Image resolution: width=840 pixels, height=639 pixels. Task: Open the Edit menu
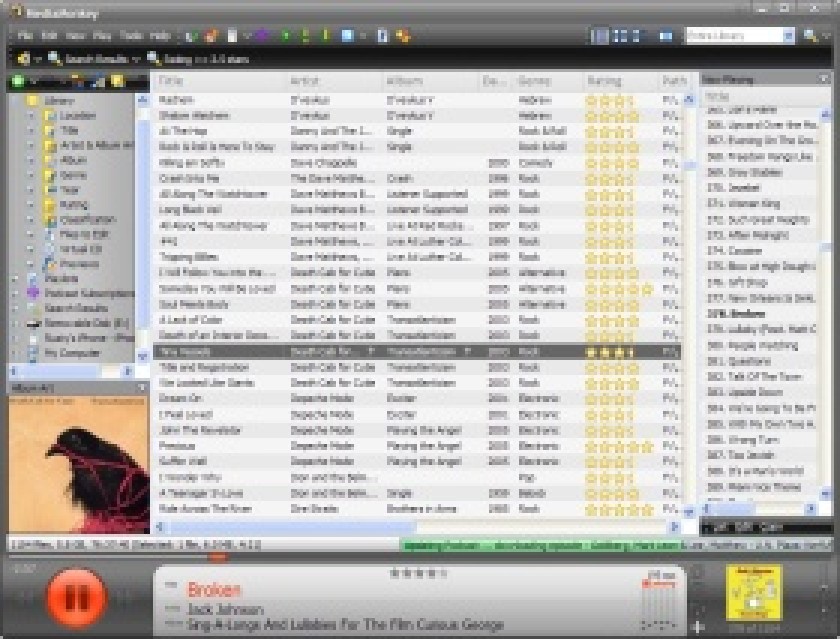click(49, 36)
